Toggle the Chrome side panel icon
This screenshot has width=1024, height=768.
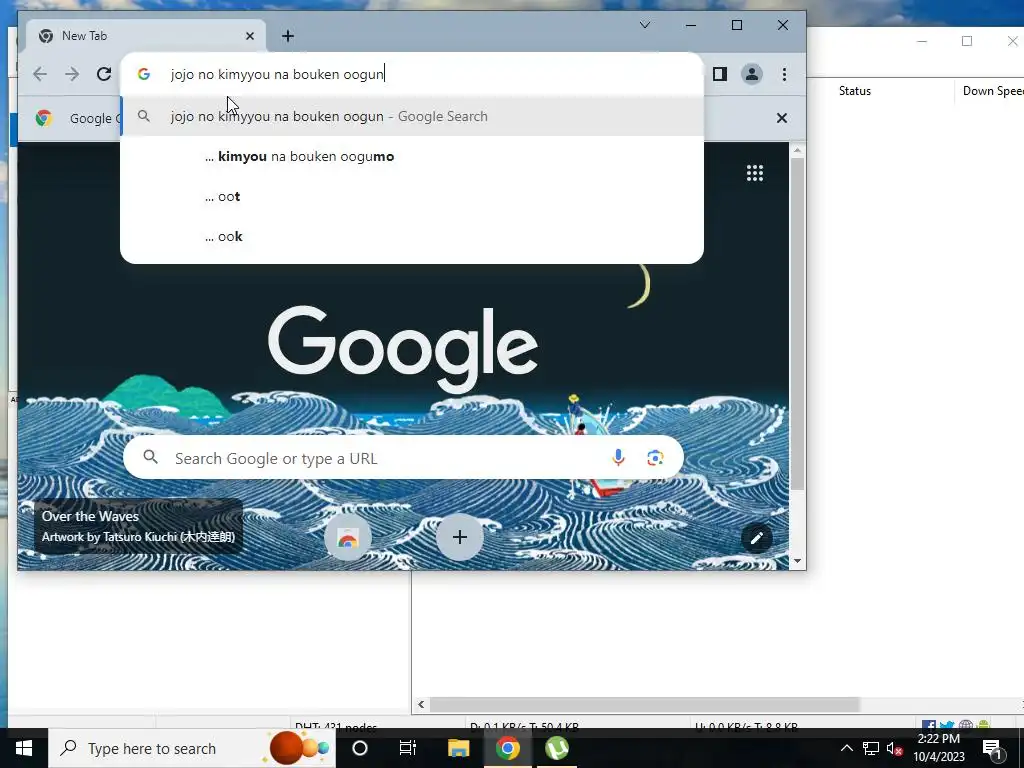click(x=720, y=74)
